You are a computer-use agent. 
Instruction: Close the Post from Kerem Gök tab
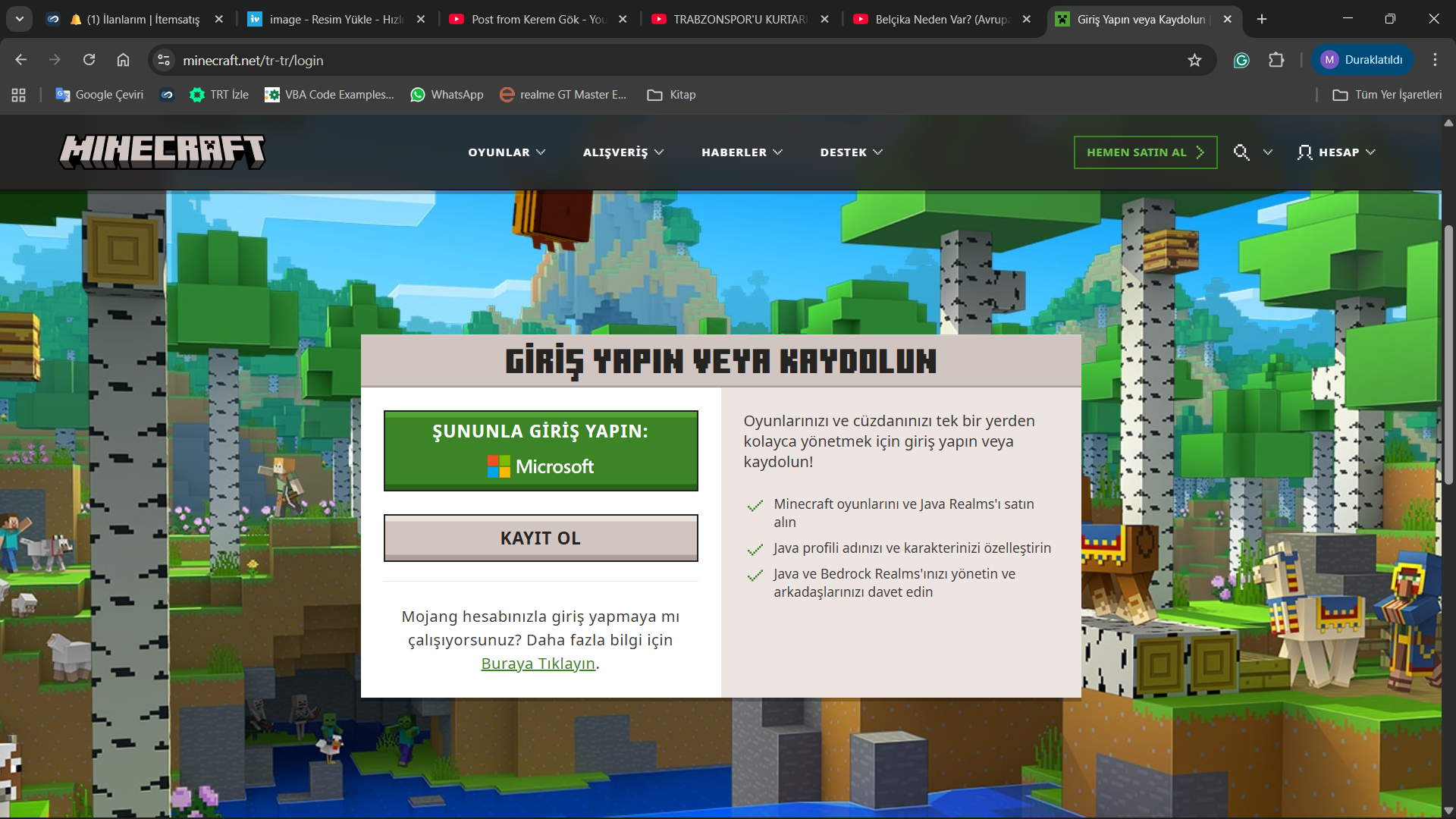point(623,19)
